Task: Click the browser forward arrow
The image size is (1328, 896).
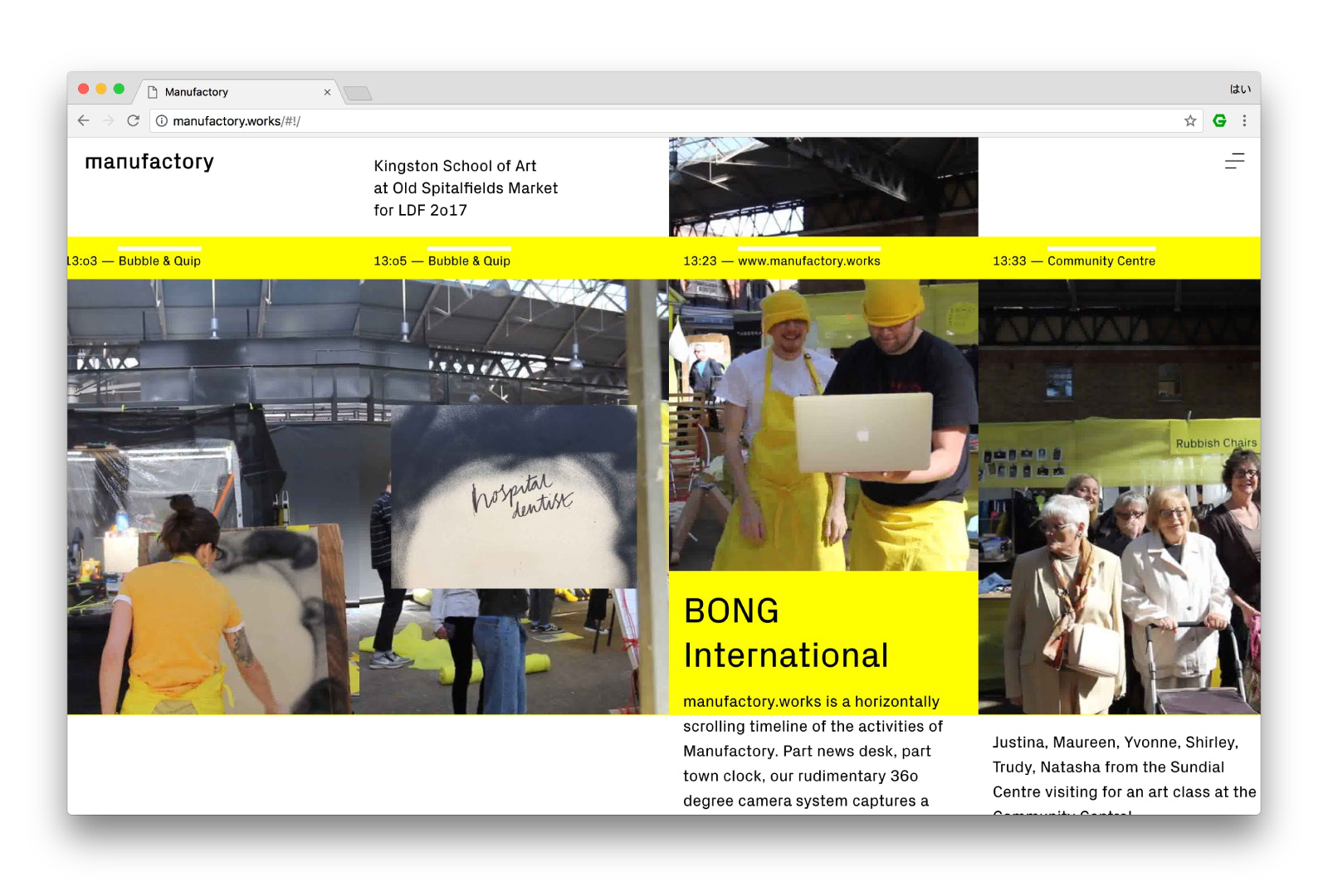Action: (x=109, y=121)
